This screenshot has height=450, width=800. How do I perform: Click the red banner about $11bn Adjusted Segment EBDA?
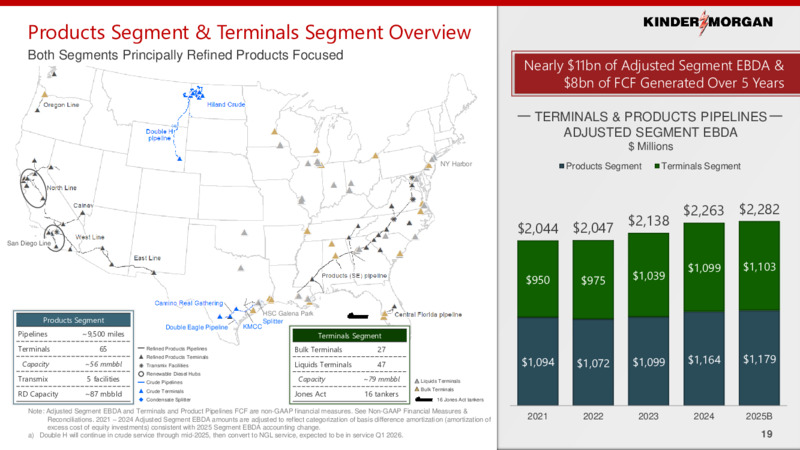pyautogui.click(x=656, y=74)
